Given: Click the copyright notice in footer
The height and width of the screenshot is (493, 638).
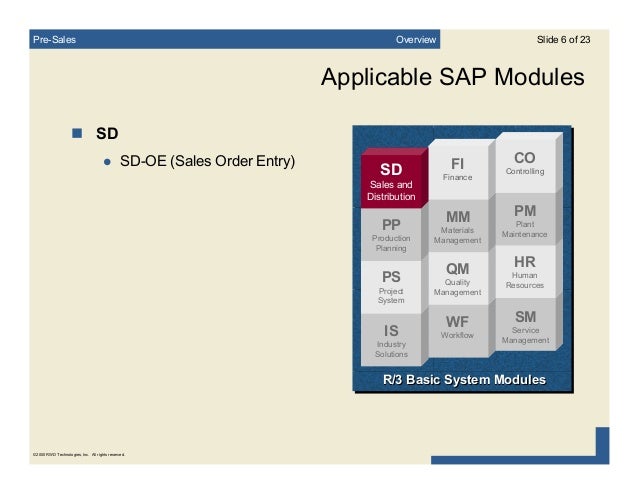Looking at the screenshot, I should (x=79, y=454).
